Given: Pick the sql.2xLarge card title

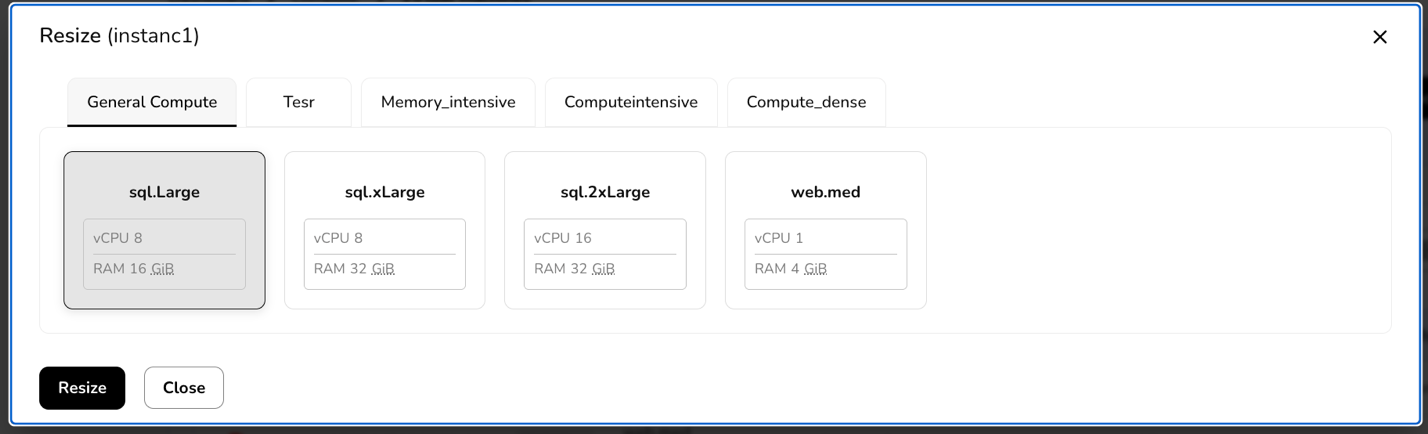Looking at the screenshot, I should tap(605, 192).
